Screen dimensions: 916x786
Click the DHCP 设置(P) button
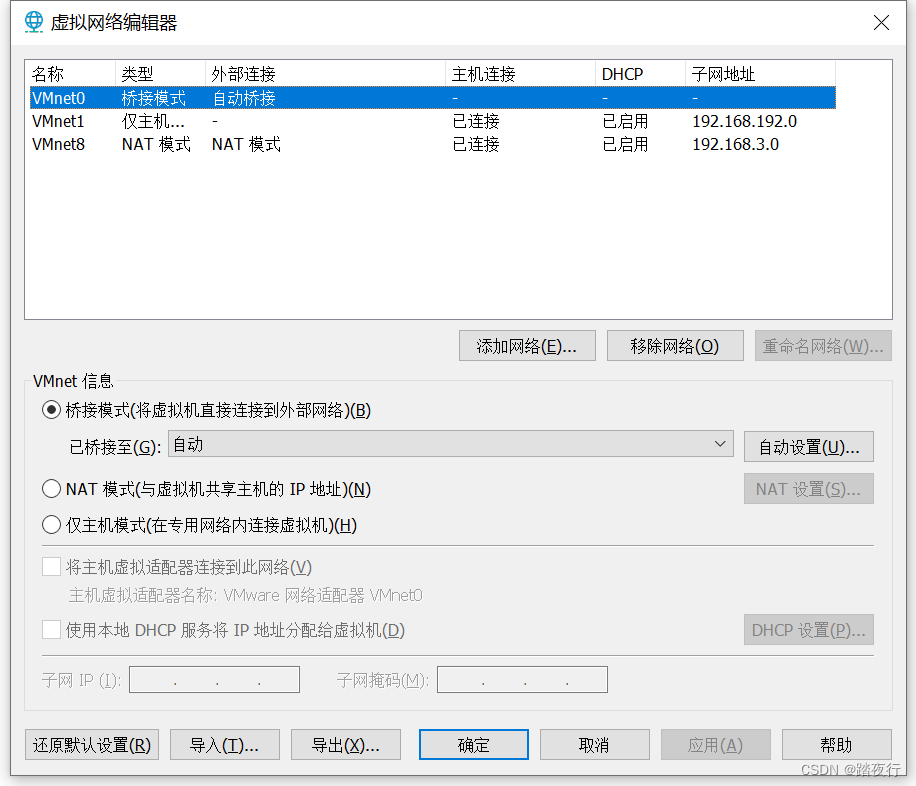tap(808, 629)
